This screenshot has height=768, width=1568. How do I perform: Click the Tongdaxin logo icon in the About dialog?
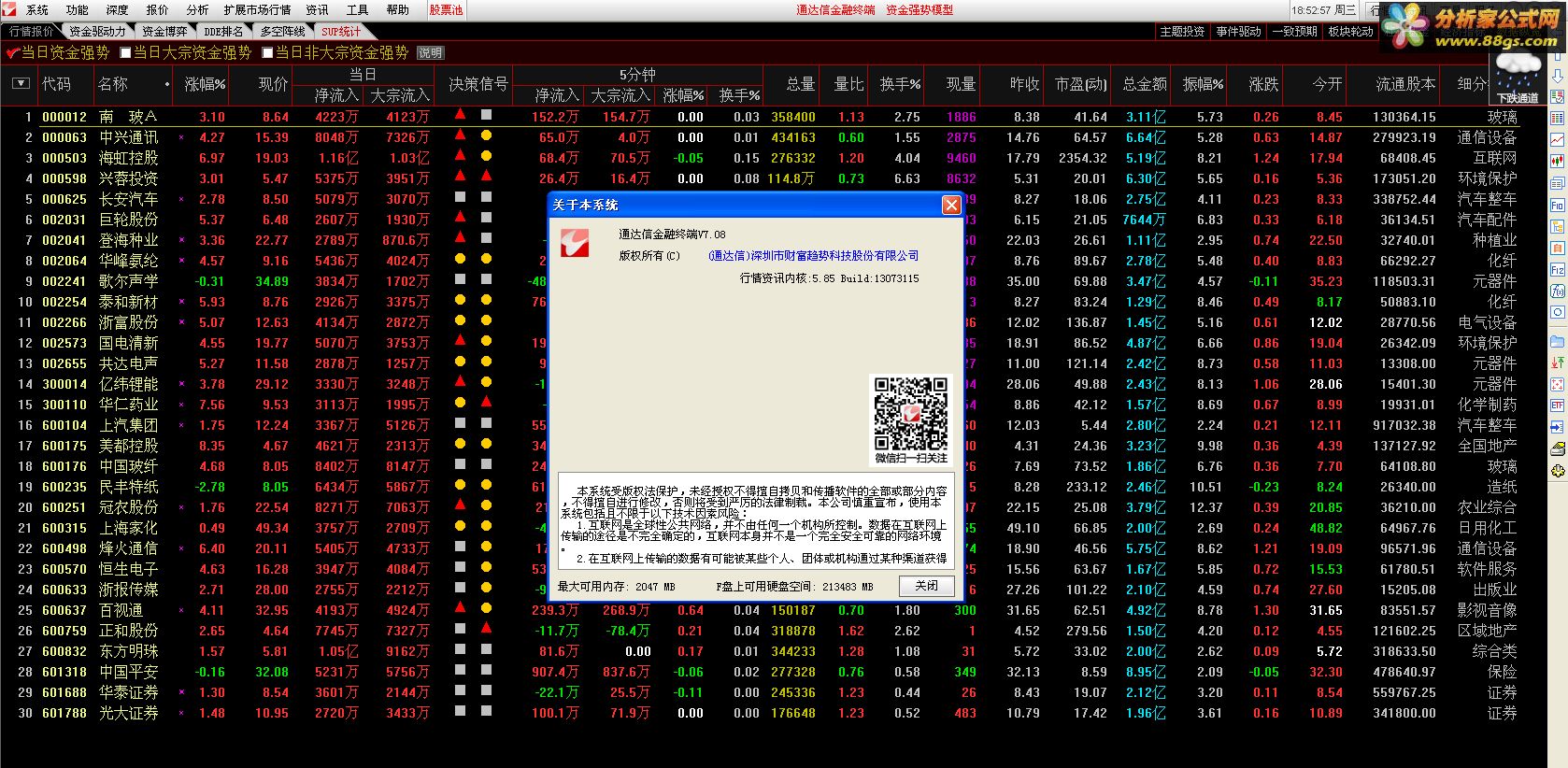point(574,244)
